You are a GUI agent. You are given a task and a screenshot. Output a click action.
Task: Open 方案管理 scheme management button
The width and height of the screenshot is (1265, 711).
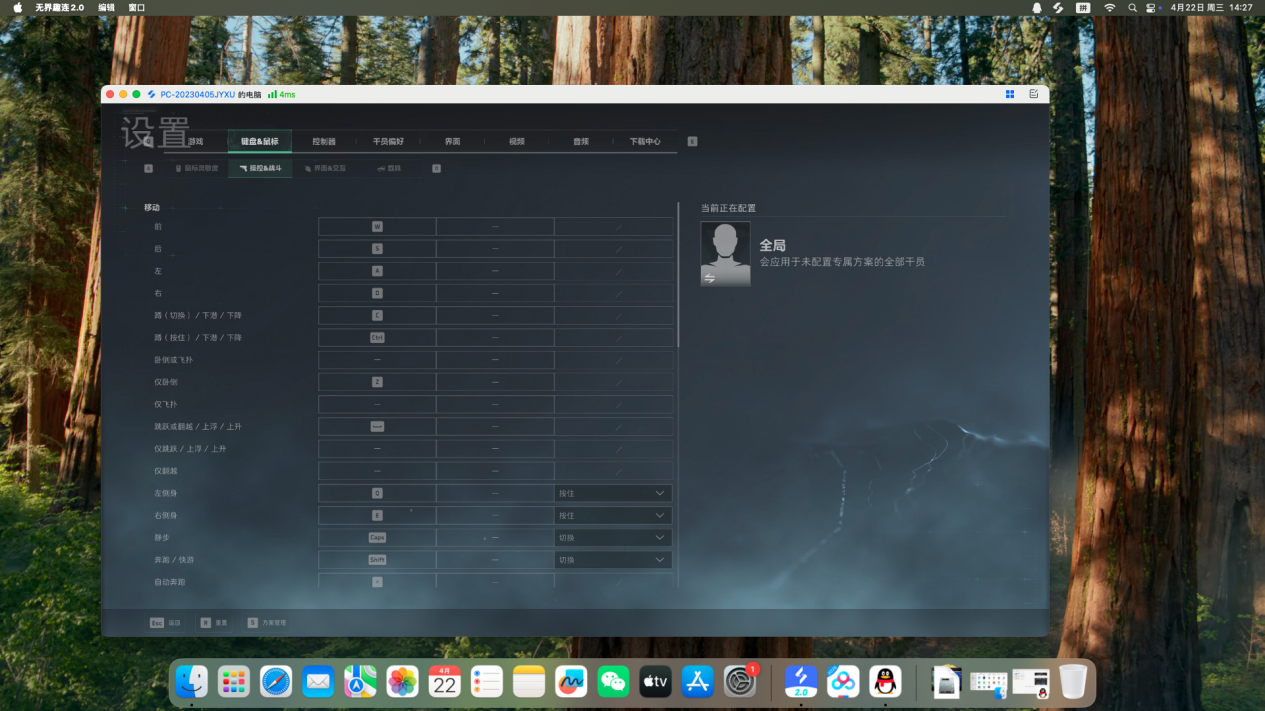point(267,623)
